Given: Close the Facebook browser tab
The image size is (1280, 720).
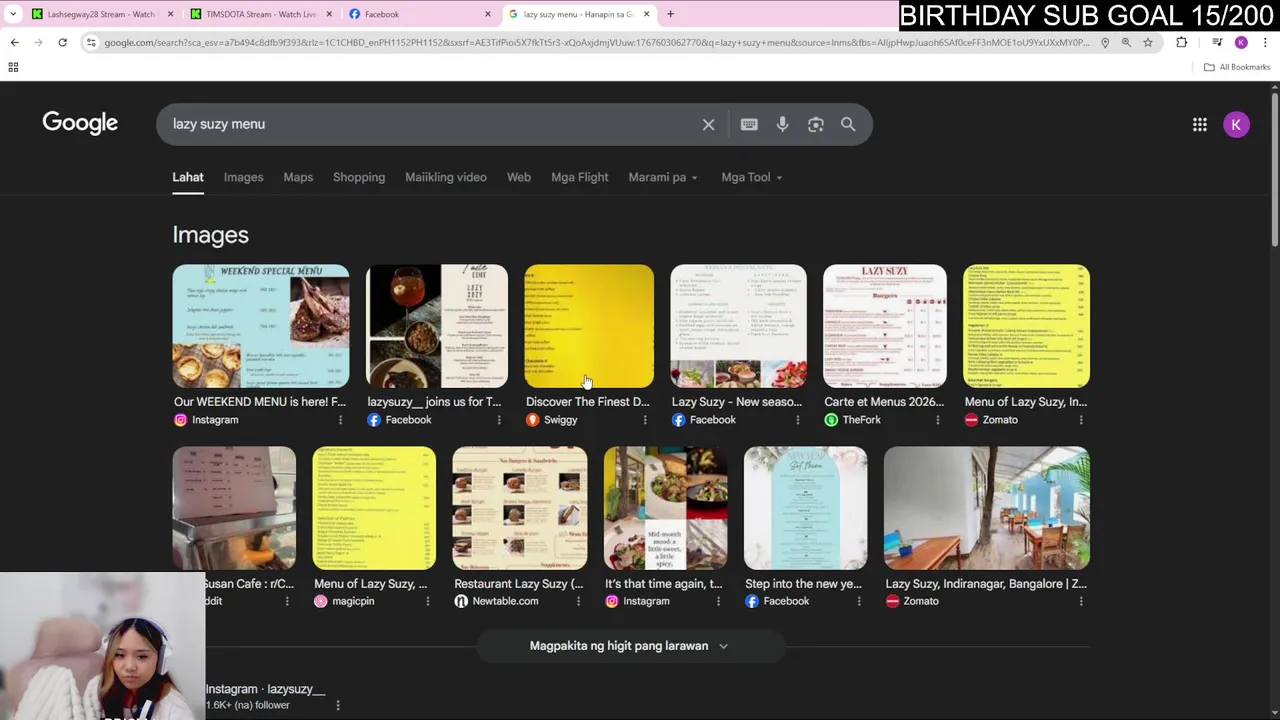Looking at the screenshot, I should point(488,14).
